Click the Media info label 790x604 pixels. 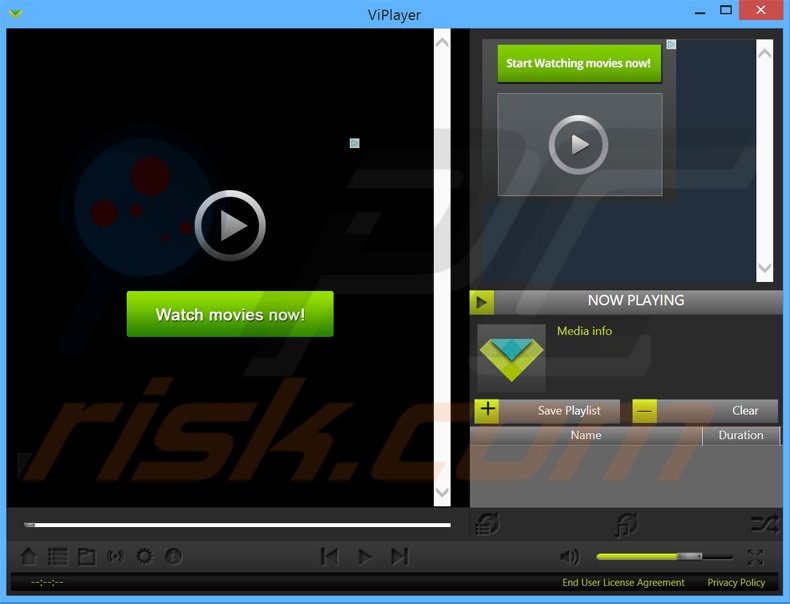coord(584,331)
